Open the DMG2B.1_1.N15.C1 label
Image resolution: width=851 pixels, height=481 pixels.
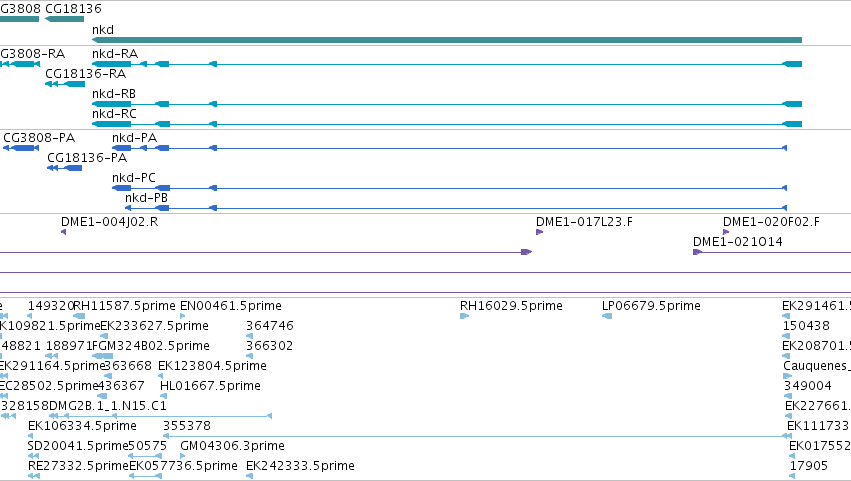point(108,407)
